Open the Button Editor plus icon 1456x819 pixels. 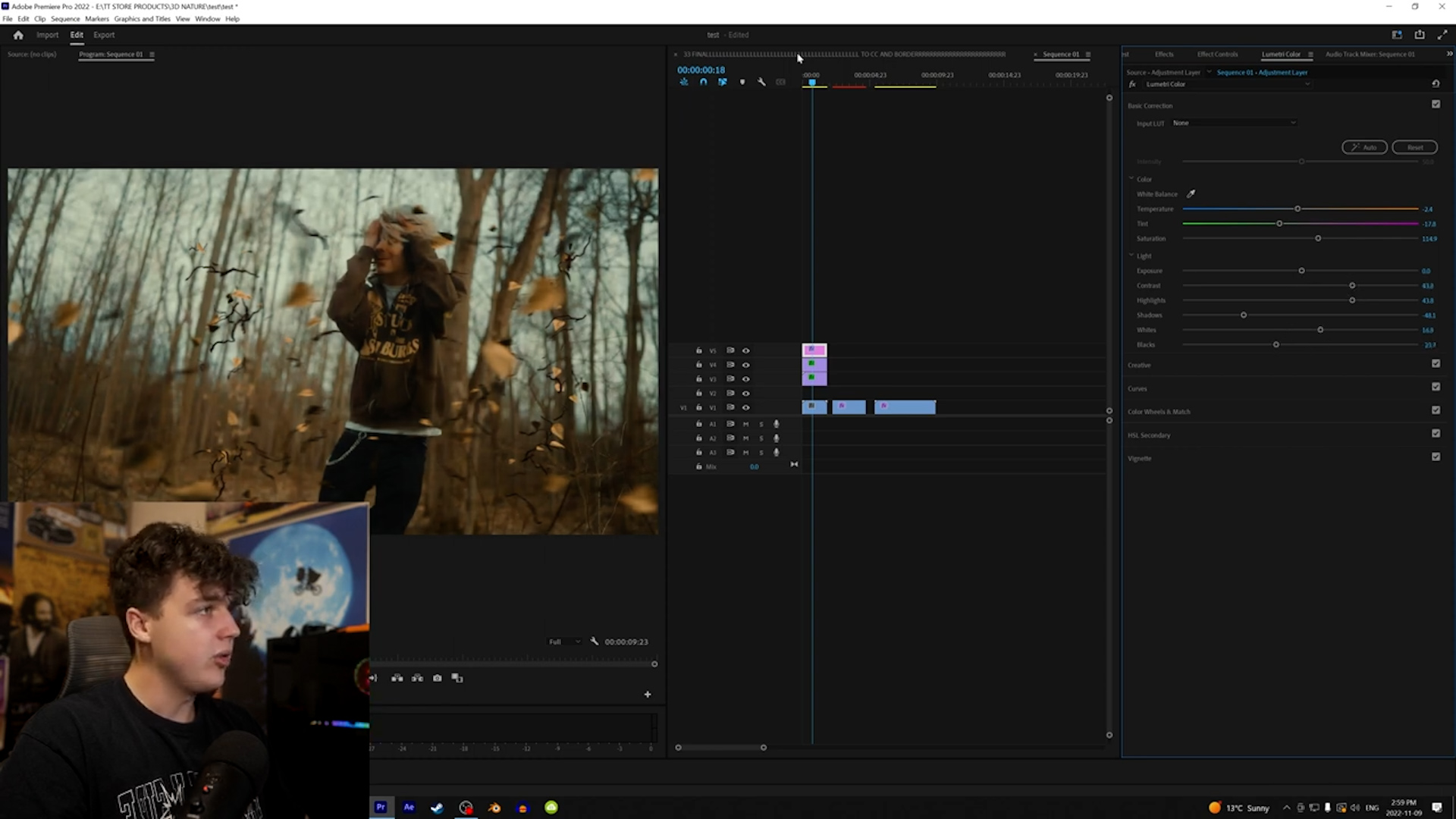coord(648,695)
